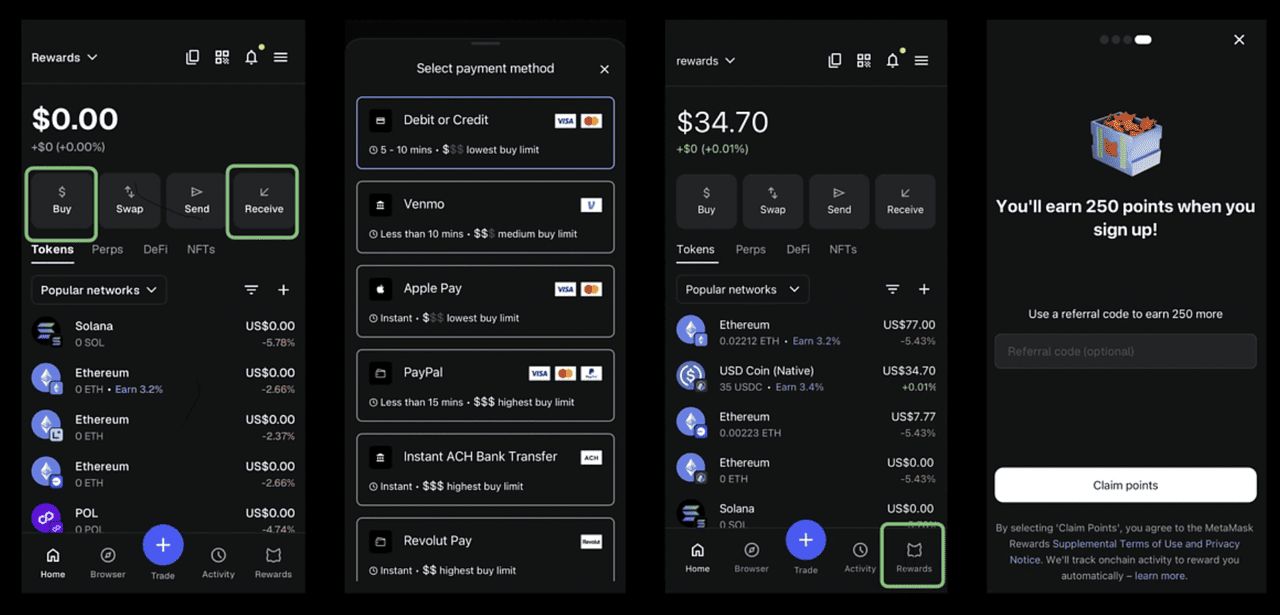Open the Solana US$0.00 -5.78% token row
This screenshot has width=1280, height=615.
coord(163,333)
